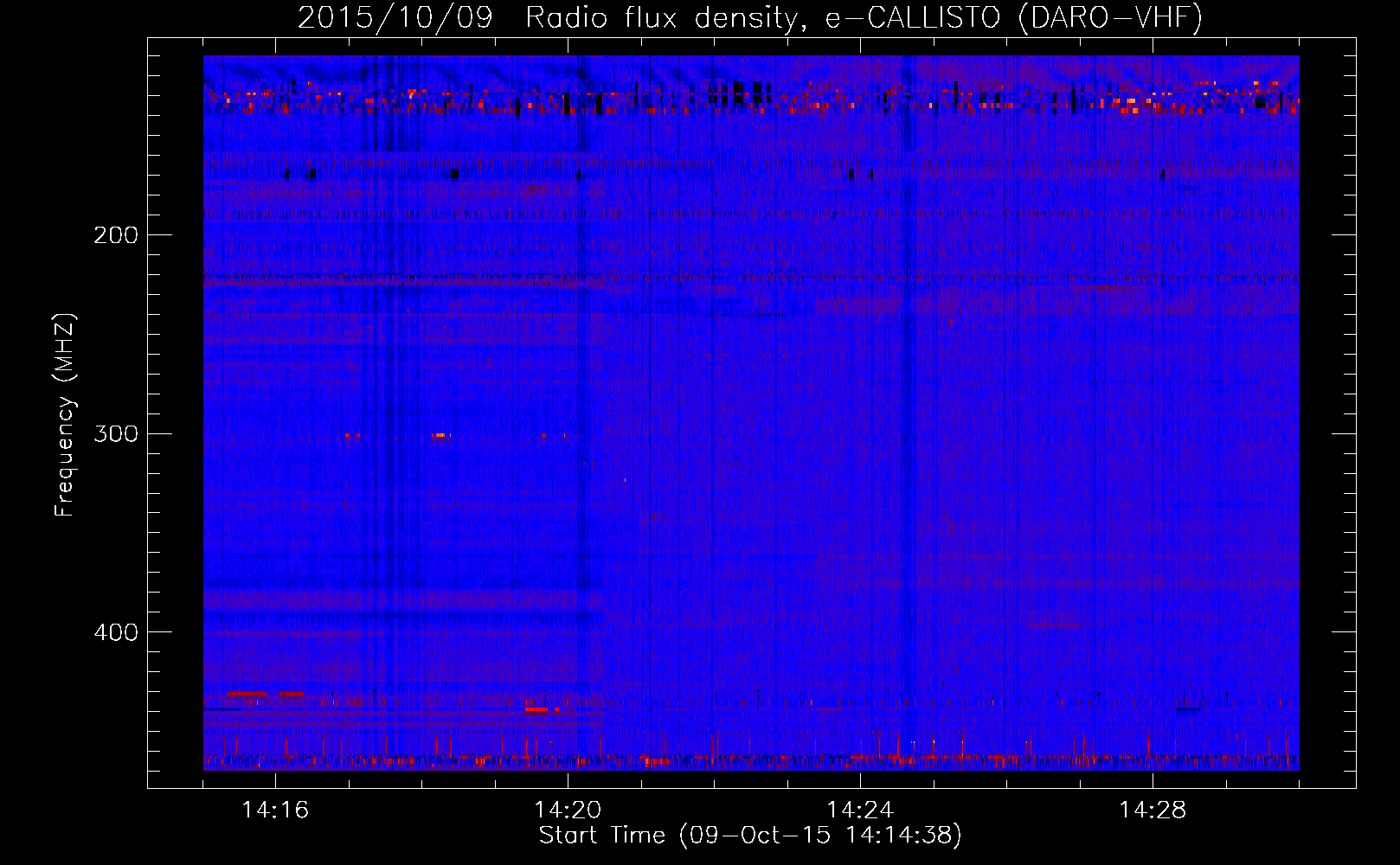The image size is (1400, 865).
Task: Click the 14:28 time tick label
Action: pyautogui.click(x=1153, y=811)
